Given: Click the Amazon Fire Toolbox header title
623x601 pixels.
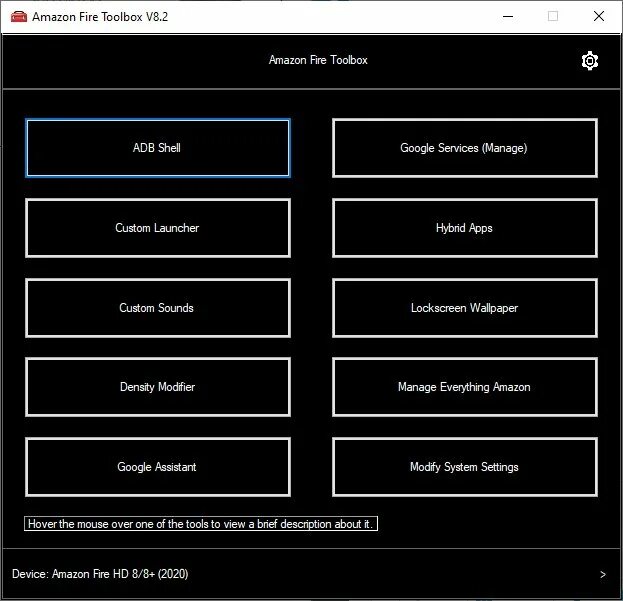Looking at the screenshot, I should tap(318, 60).
